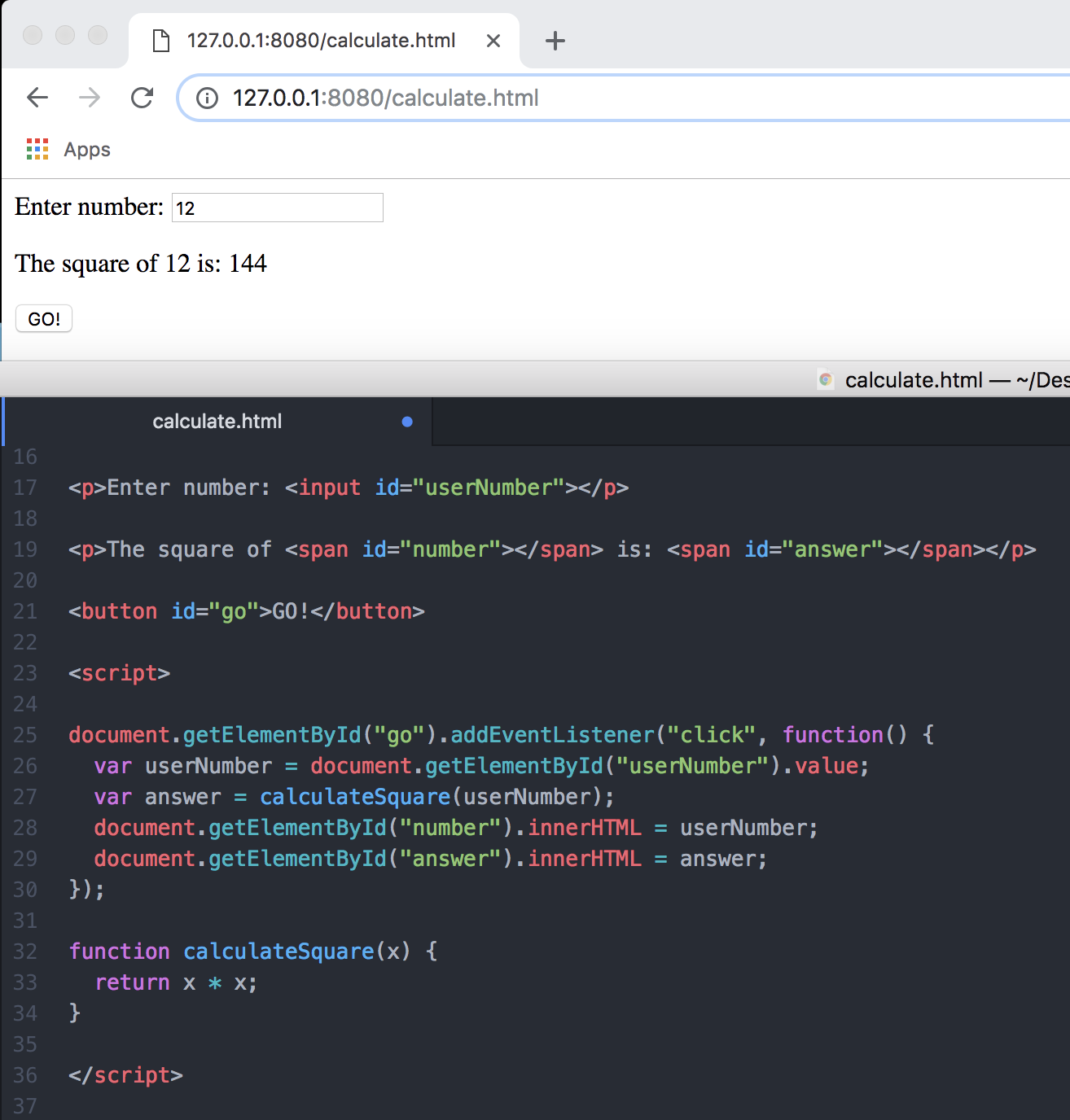The width and height of the screenshot is (1070, 1120).
Task: Click the Apps bookmark label
Action: click(87, 149)
